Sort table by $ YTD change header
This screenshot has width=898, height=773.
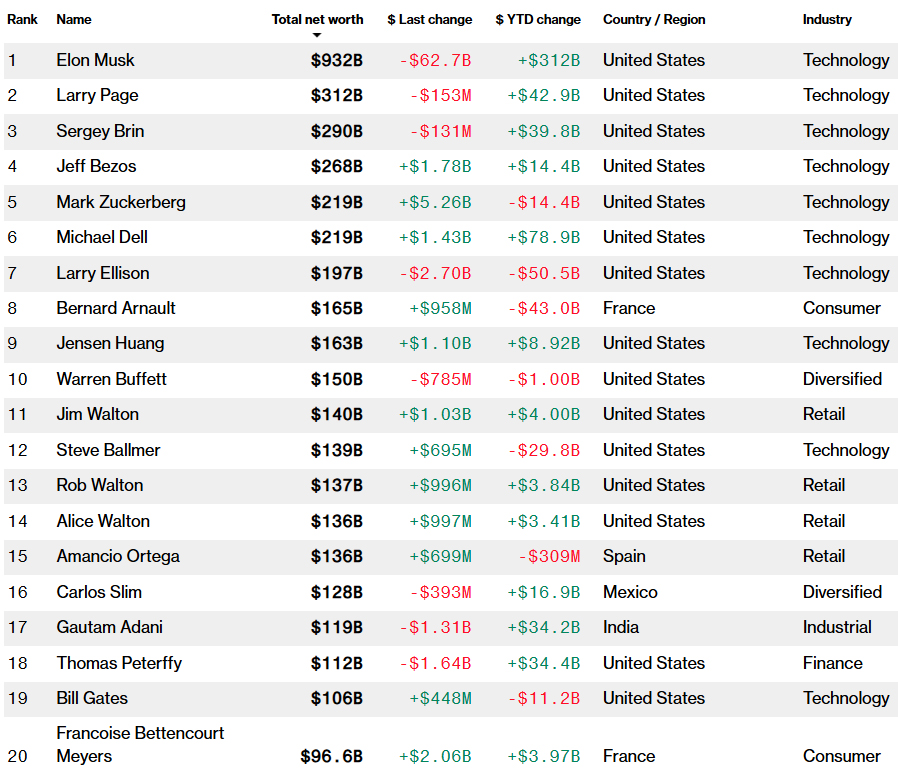pyautogui.click(x=538, y=19)
